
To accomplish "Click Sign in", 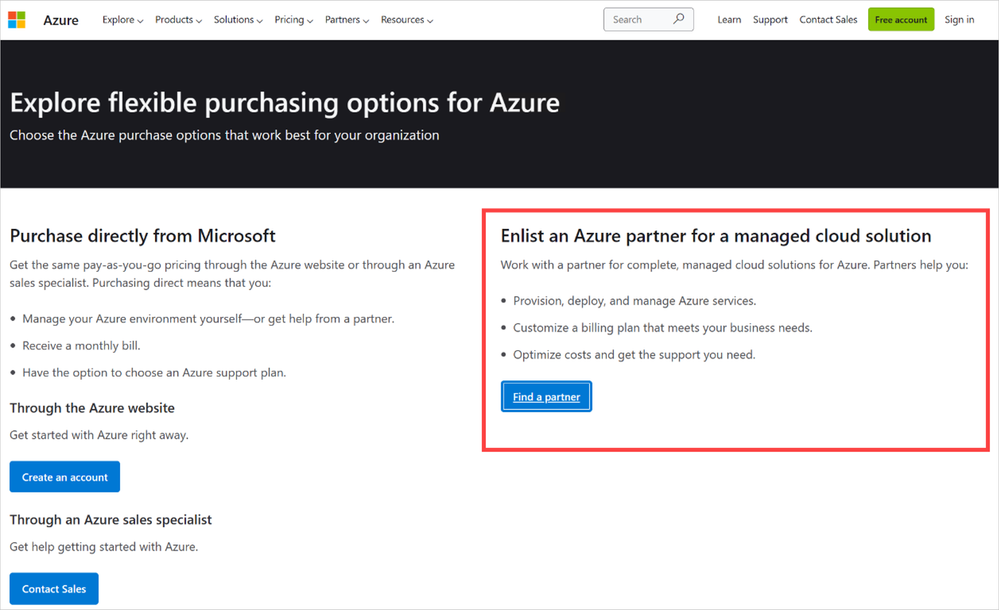I will 959,20.
